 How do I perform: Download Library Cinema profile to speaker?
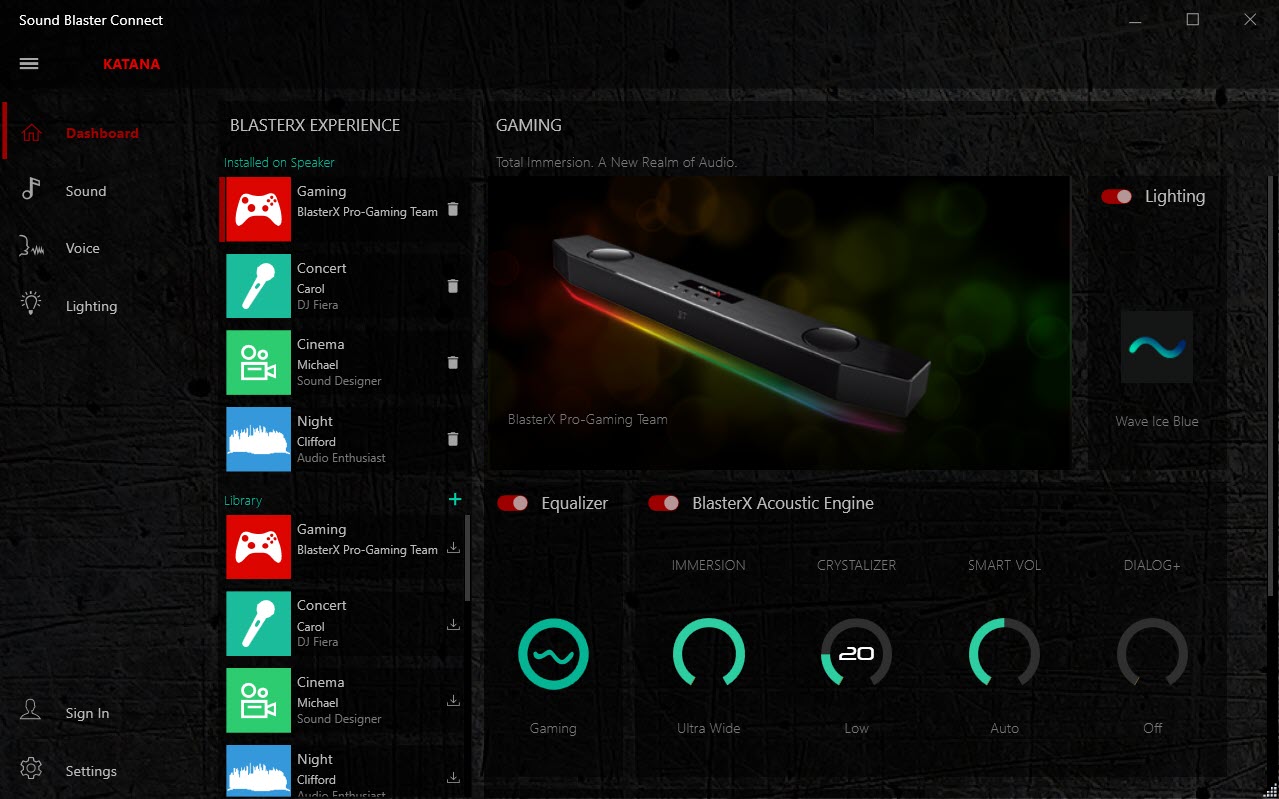[x=453, y=701]
